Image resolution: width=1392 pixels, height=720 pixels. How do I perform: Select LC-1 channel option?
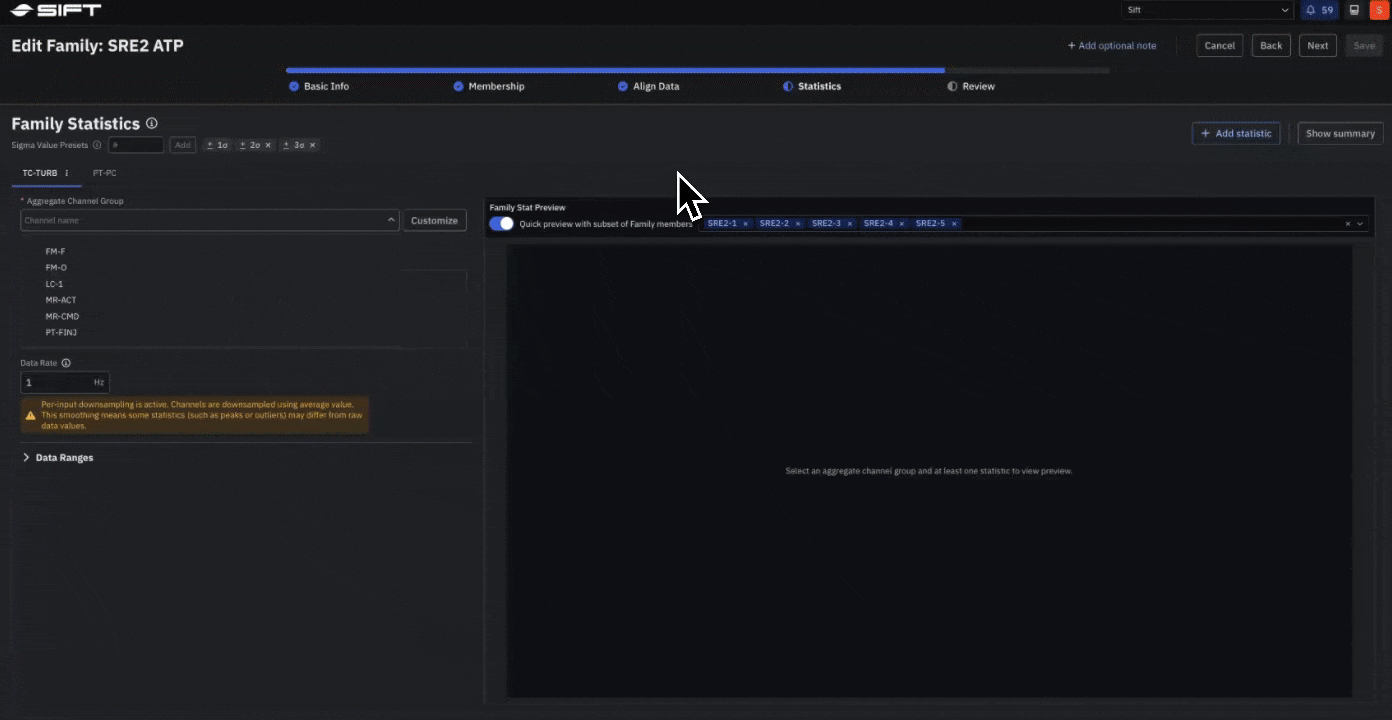click(x=54, y=284)
